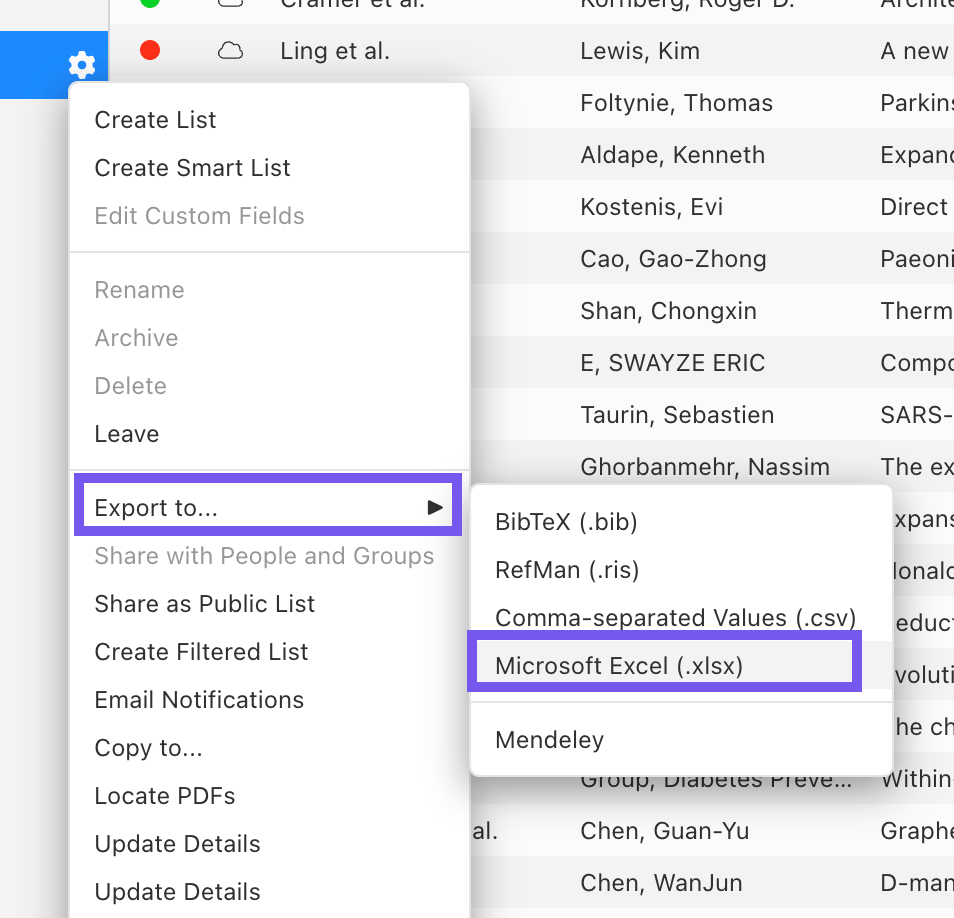Click the Leave menu option
The height and width of the screenshot is (918, 954).
point(127,434)
